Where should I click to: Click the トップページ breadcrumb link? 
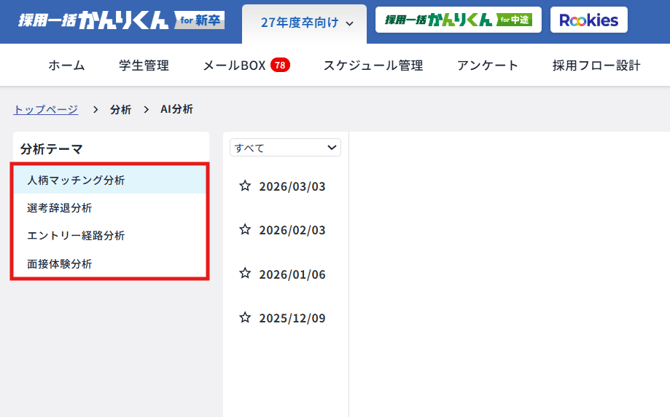(45, 109)
